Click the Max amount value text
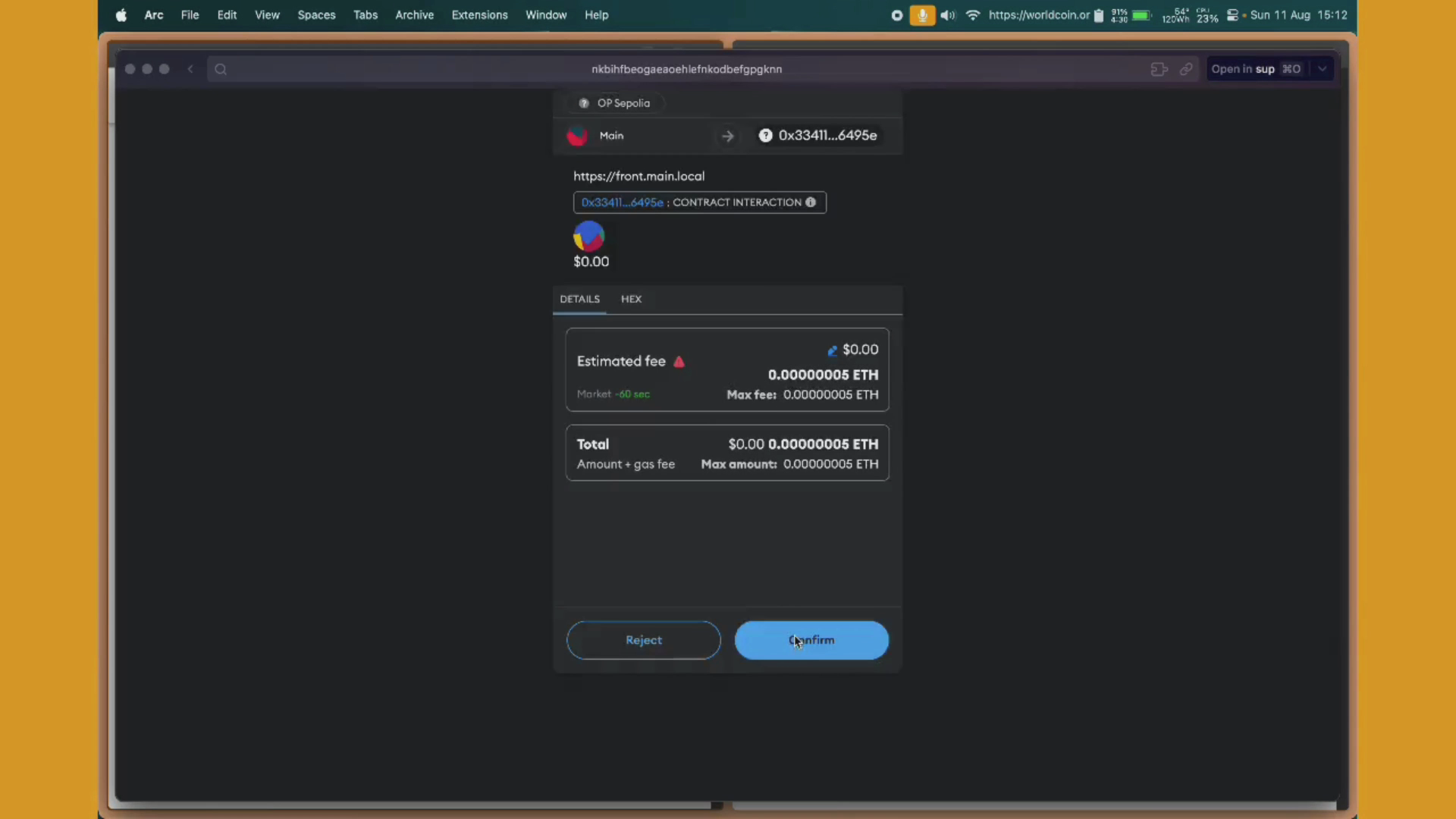Viewport: 1456px width, 819px height. 830,464
